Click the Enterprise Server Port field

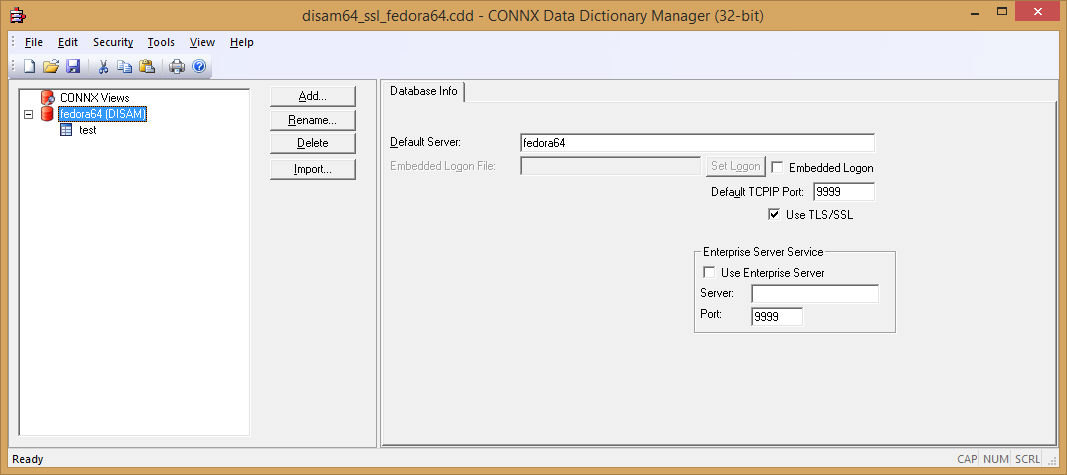pyautogui.click(x=776, y=316)
